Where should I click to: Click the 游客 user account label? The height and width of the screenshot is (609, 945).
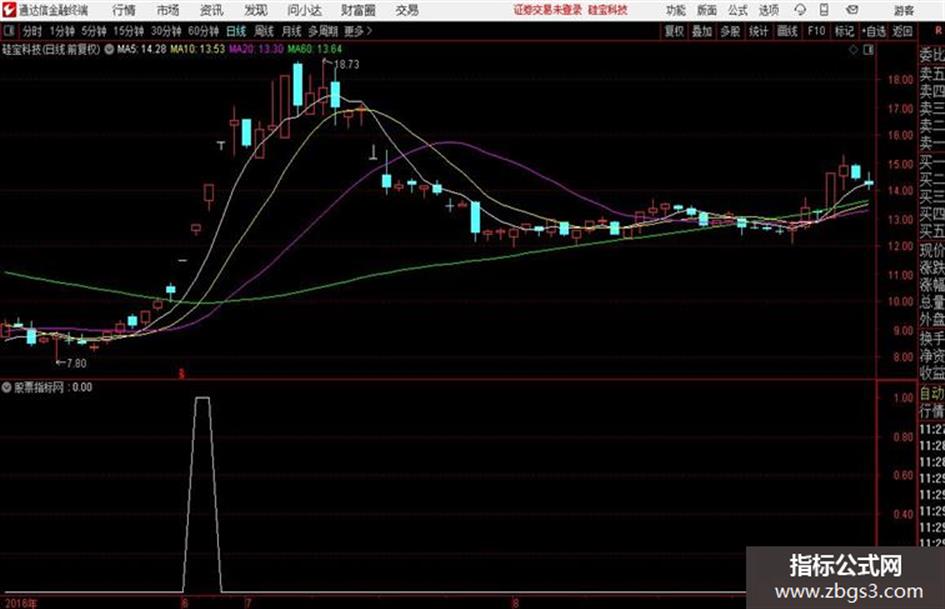[x=903, y=10]
